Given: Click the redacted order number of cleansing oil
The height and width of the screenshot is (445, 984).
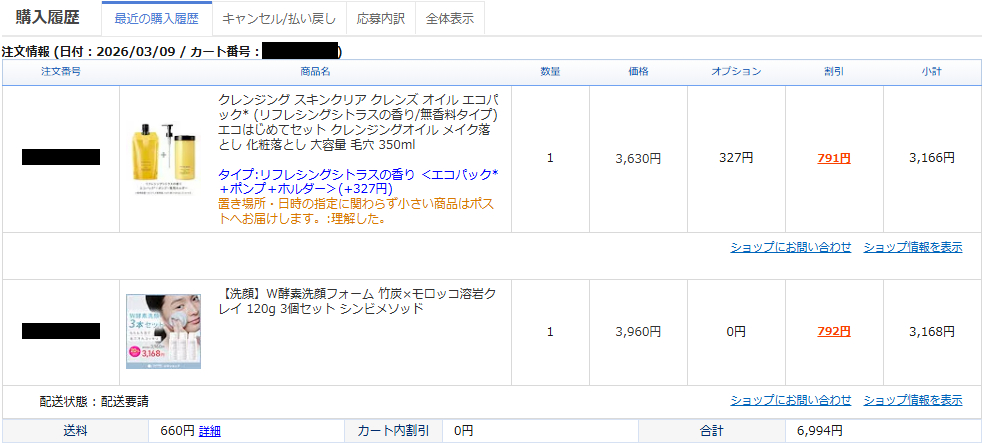Looking at the screenshot, I should 61,157.
